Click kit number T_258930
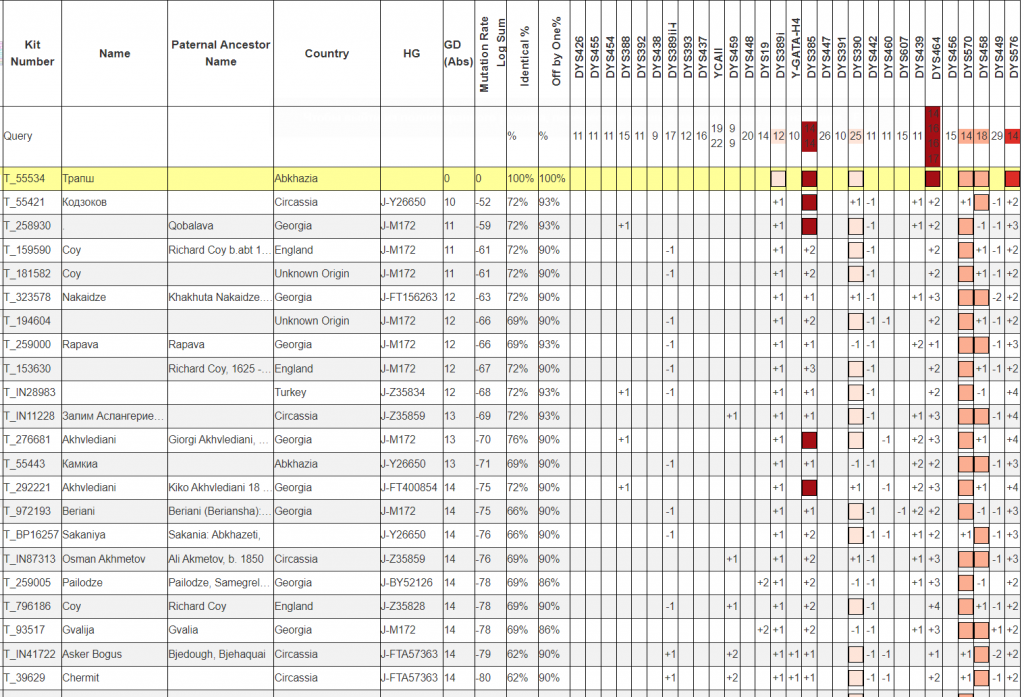 (x=28, y=226)
